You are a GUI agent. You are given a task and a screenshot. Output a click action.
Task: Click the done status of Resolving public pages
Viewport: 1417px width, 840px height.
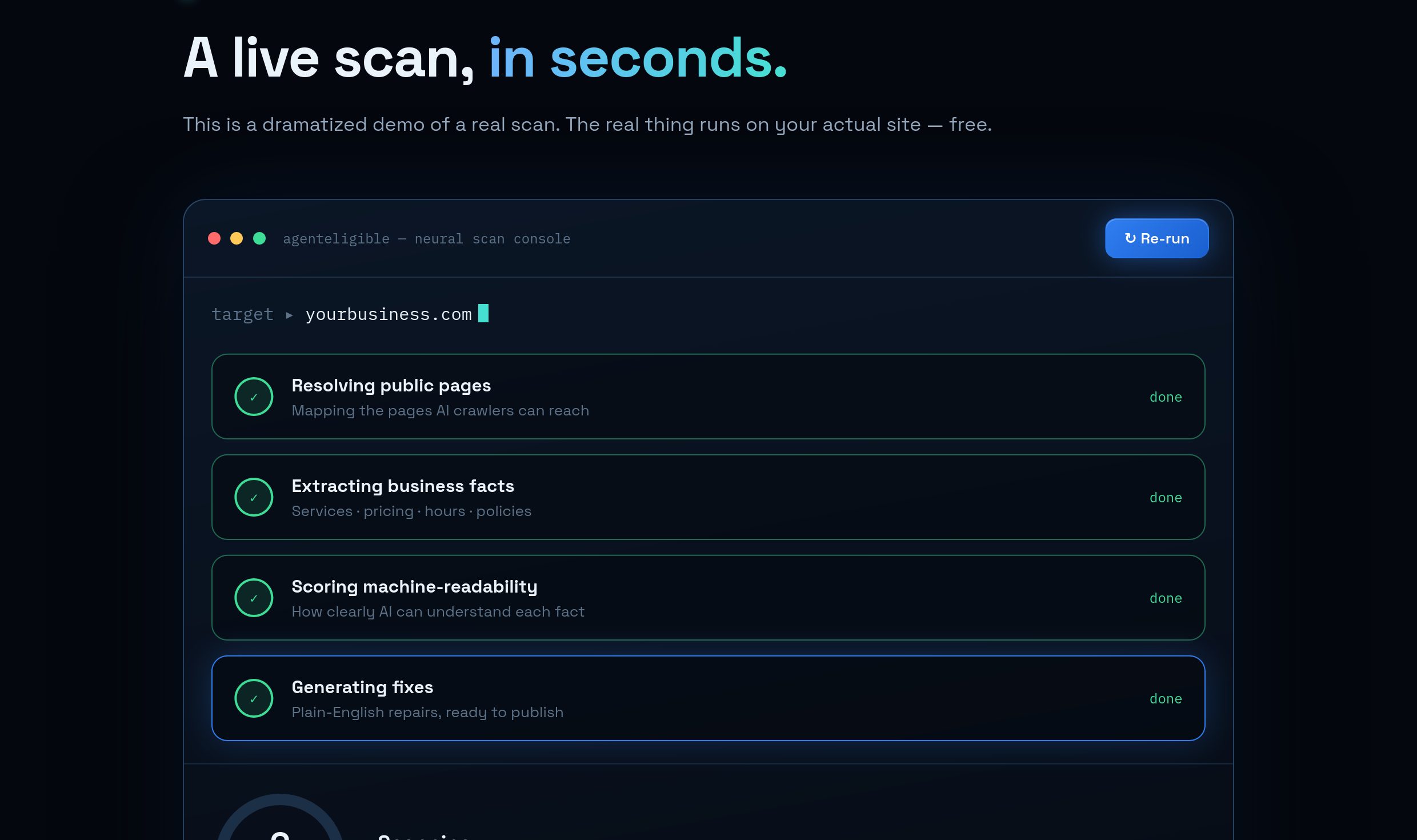[x=1166, y=397]
